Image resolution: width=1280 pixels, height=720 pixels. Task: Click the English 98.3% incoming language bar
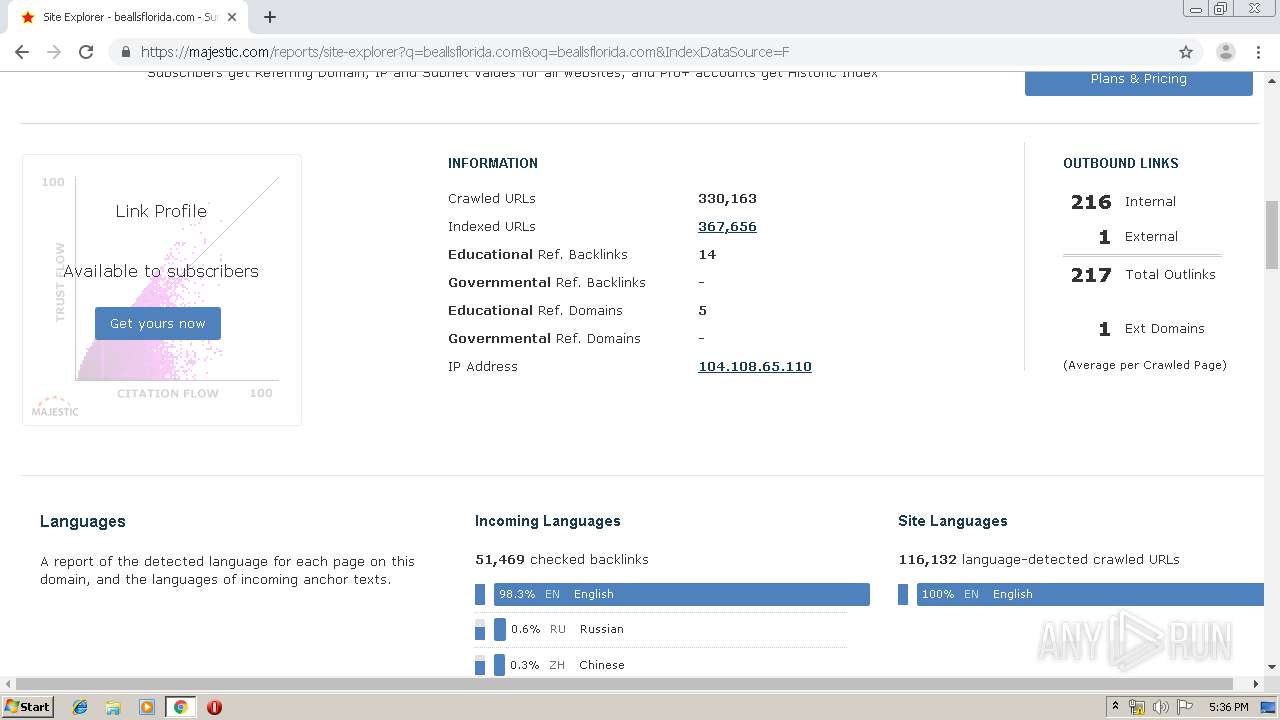click(682, 594)
